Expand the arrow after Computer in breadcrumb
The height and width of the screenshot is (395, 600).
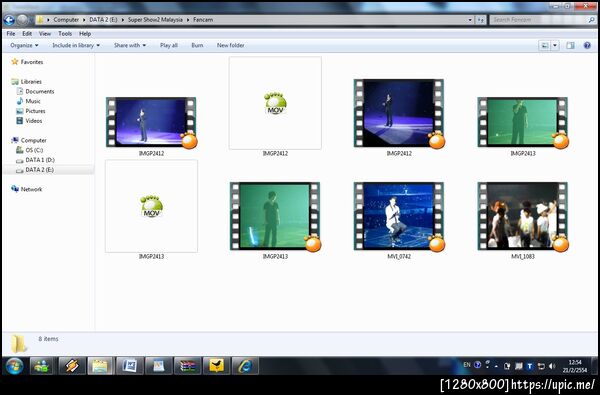pos(84,20)
